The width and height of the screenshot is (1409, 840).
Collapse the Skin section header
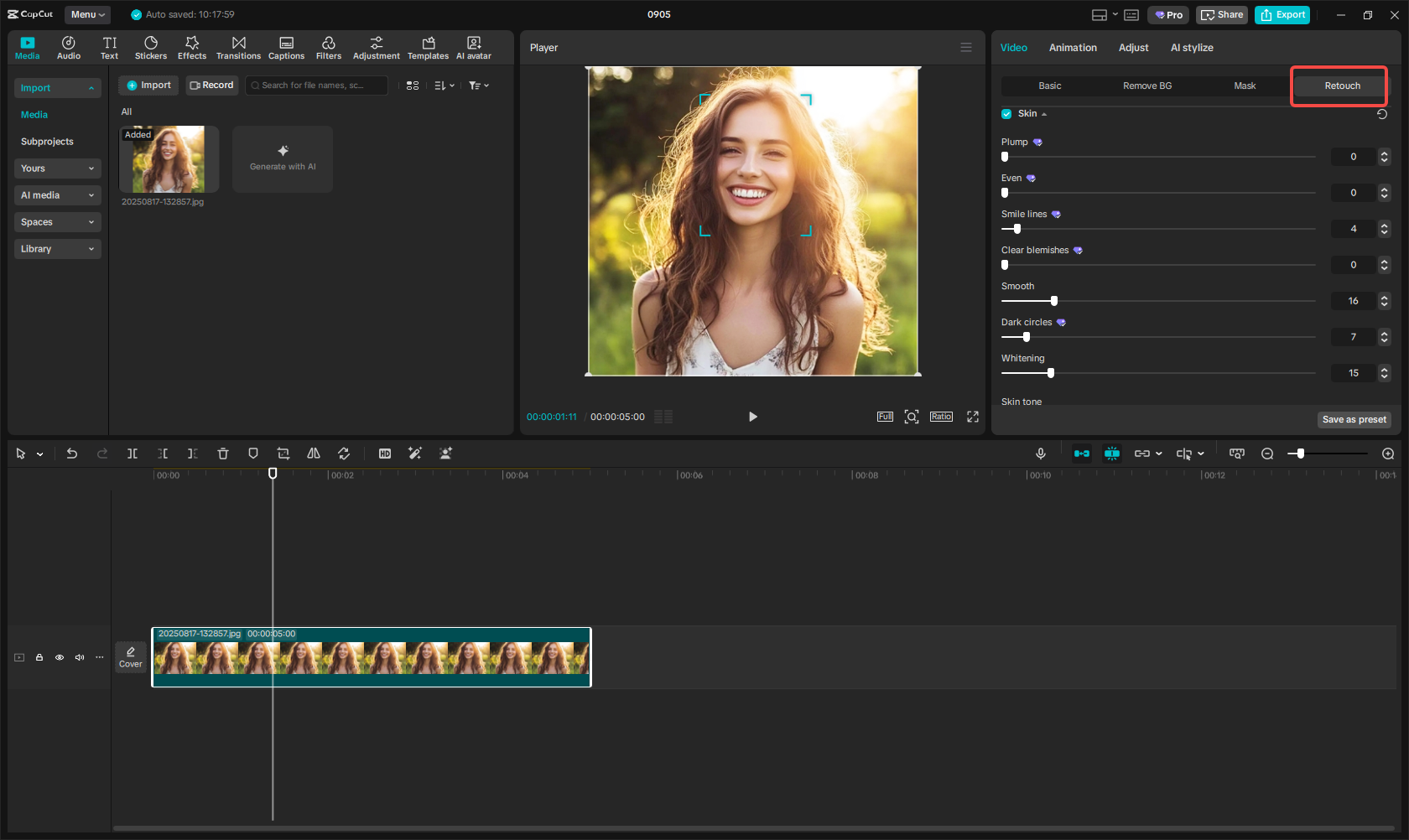pos(1043,113)
